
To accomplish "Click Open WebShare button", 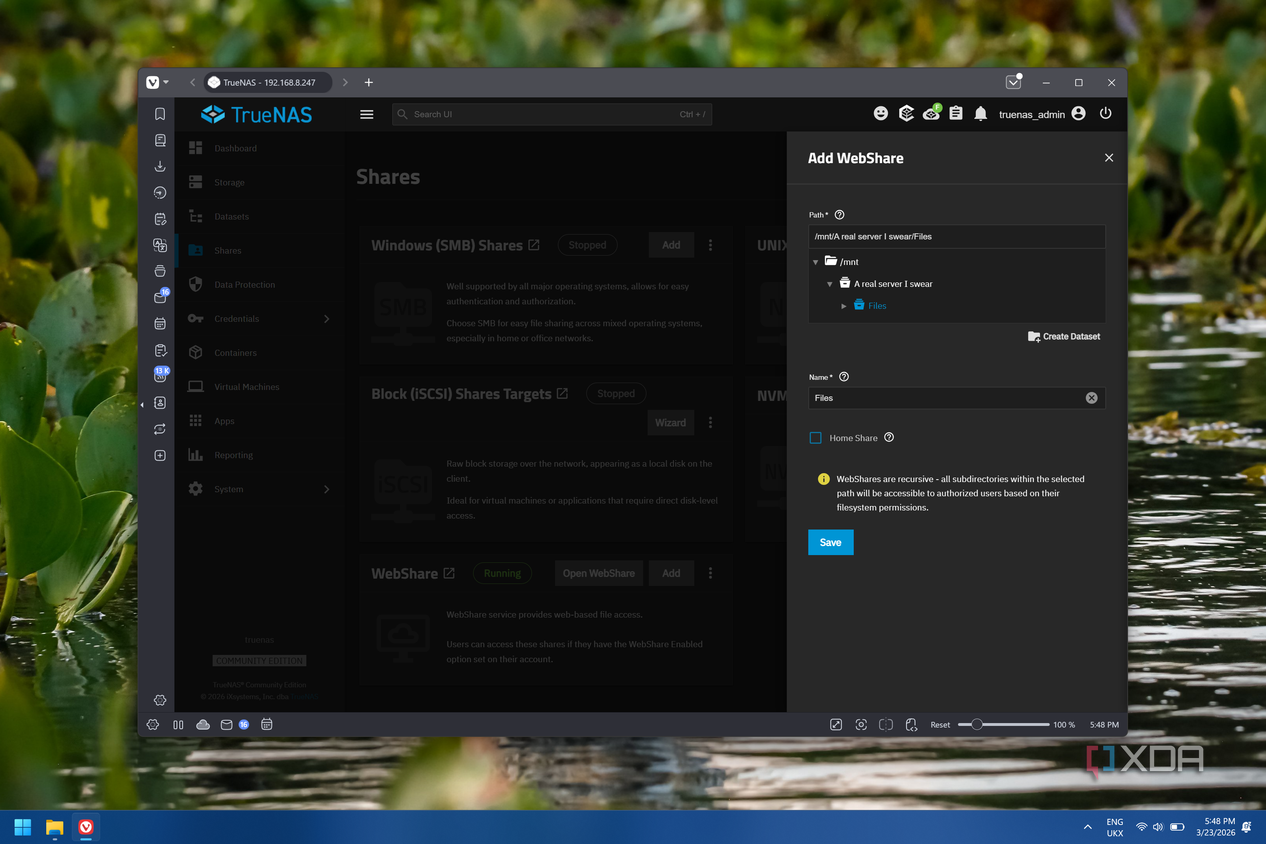I will point(599,573).
